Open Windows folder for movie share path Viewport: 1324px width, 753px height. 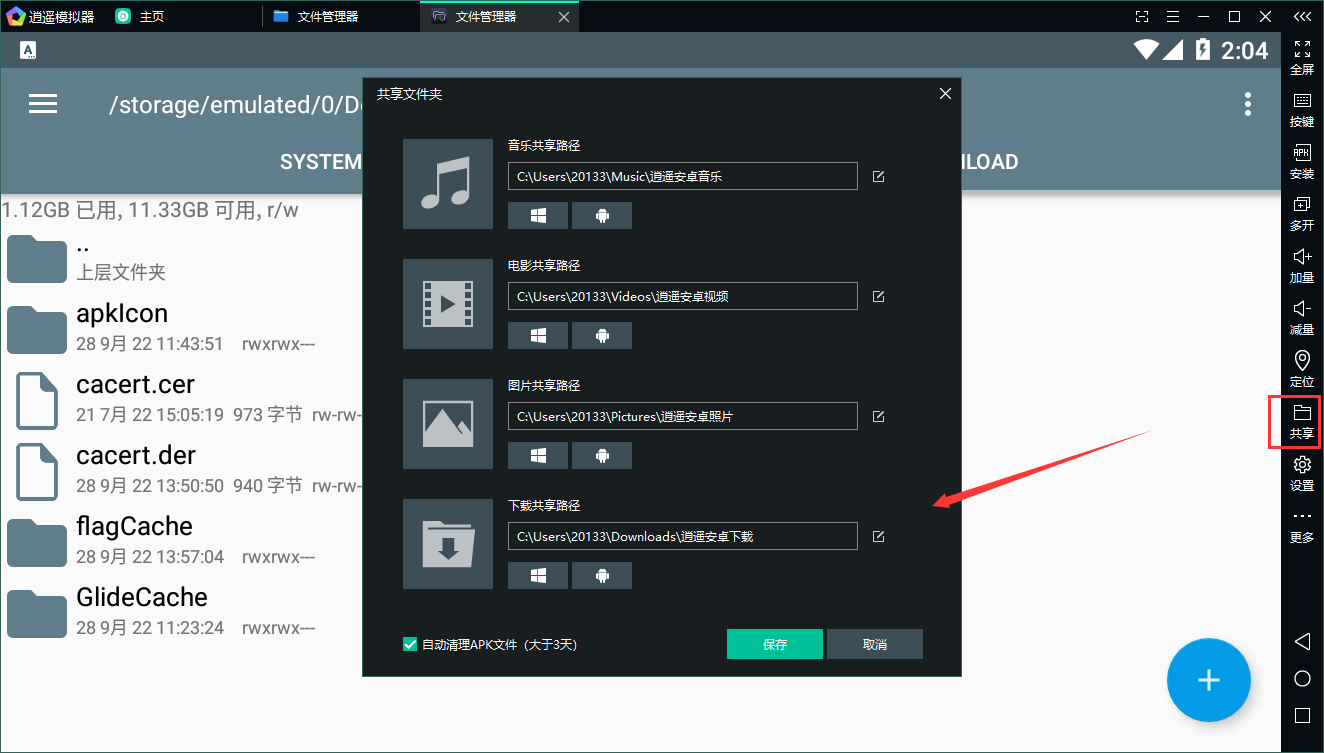click(x=538, y=336)
